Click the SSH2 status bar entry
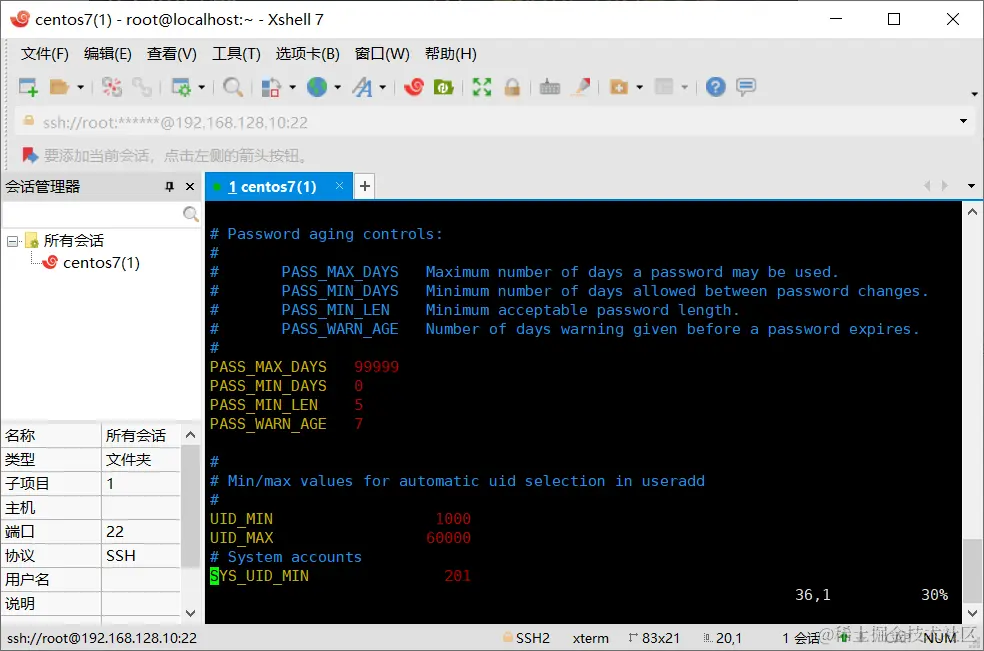Screen dimensions: 984x651 (527, 638)
